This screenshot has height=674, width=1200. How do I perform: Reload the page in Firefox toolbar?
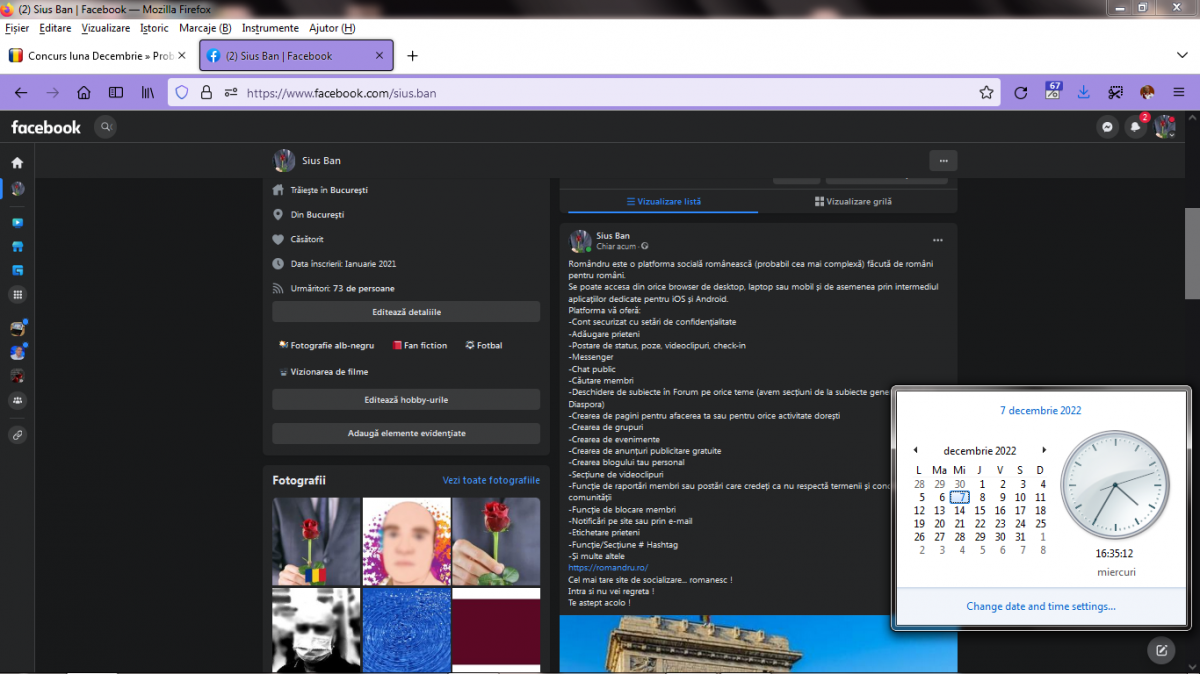click(x=1020, y=93)
